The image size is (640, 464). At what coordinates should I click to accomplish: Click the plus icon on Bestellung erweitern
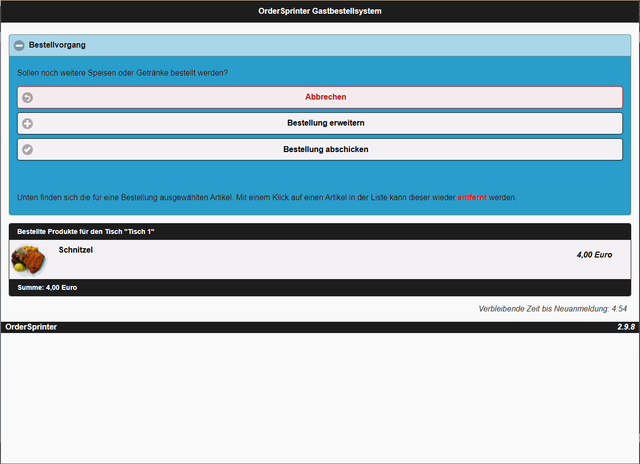(x=27, y=124)
